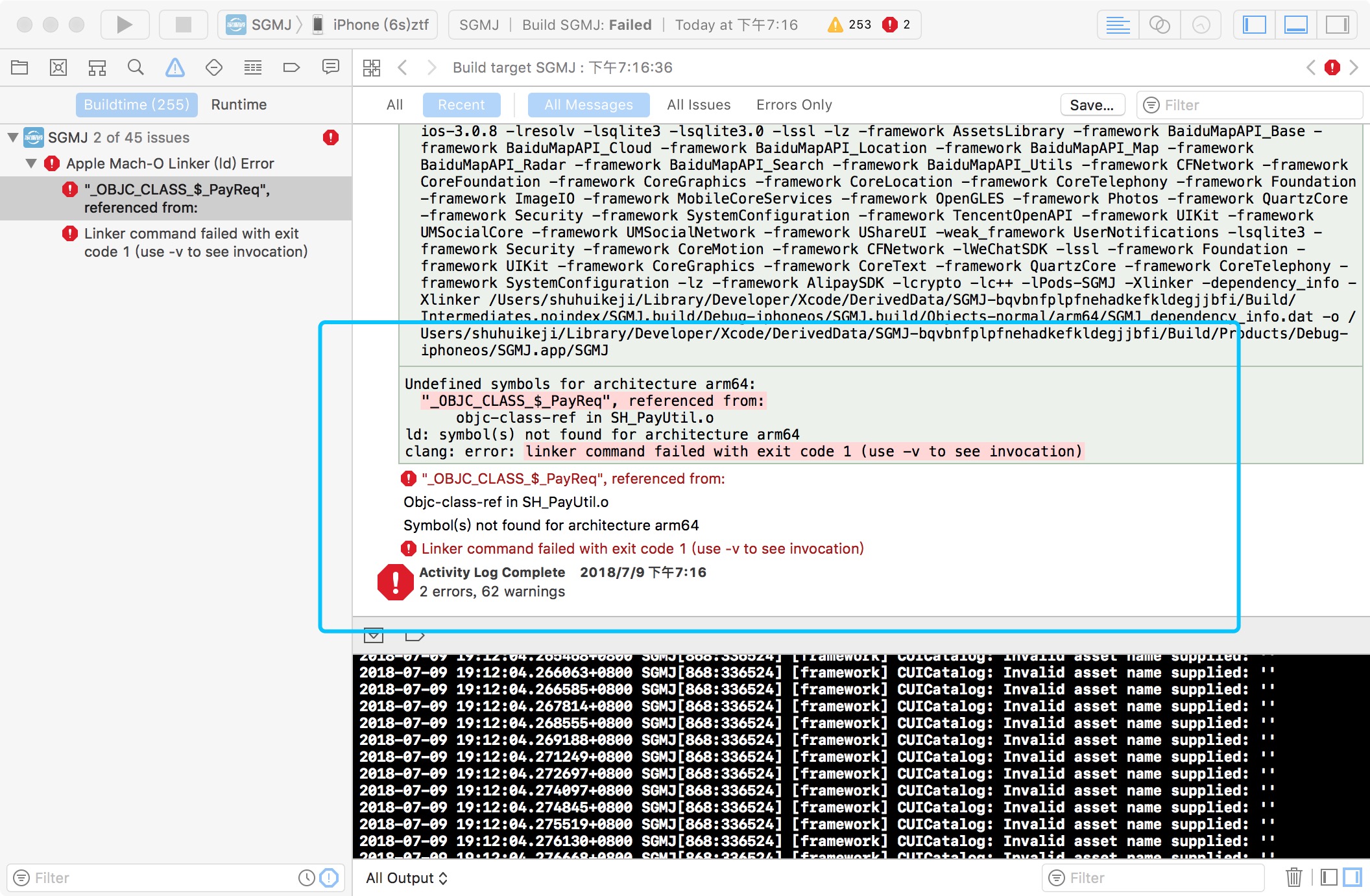1370x896 pixels.
Task: Click Symbol(s) not found for architecture arm64
Action: (x=551, y=525)
